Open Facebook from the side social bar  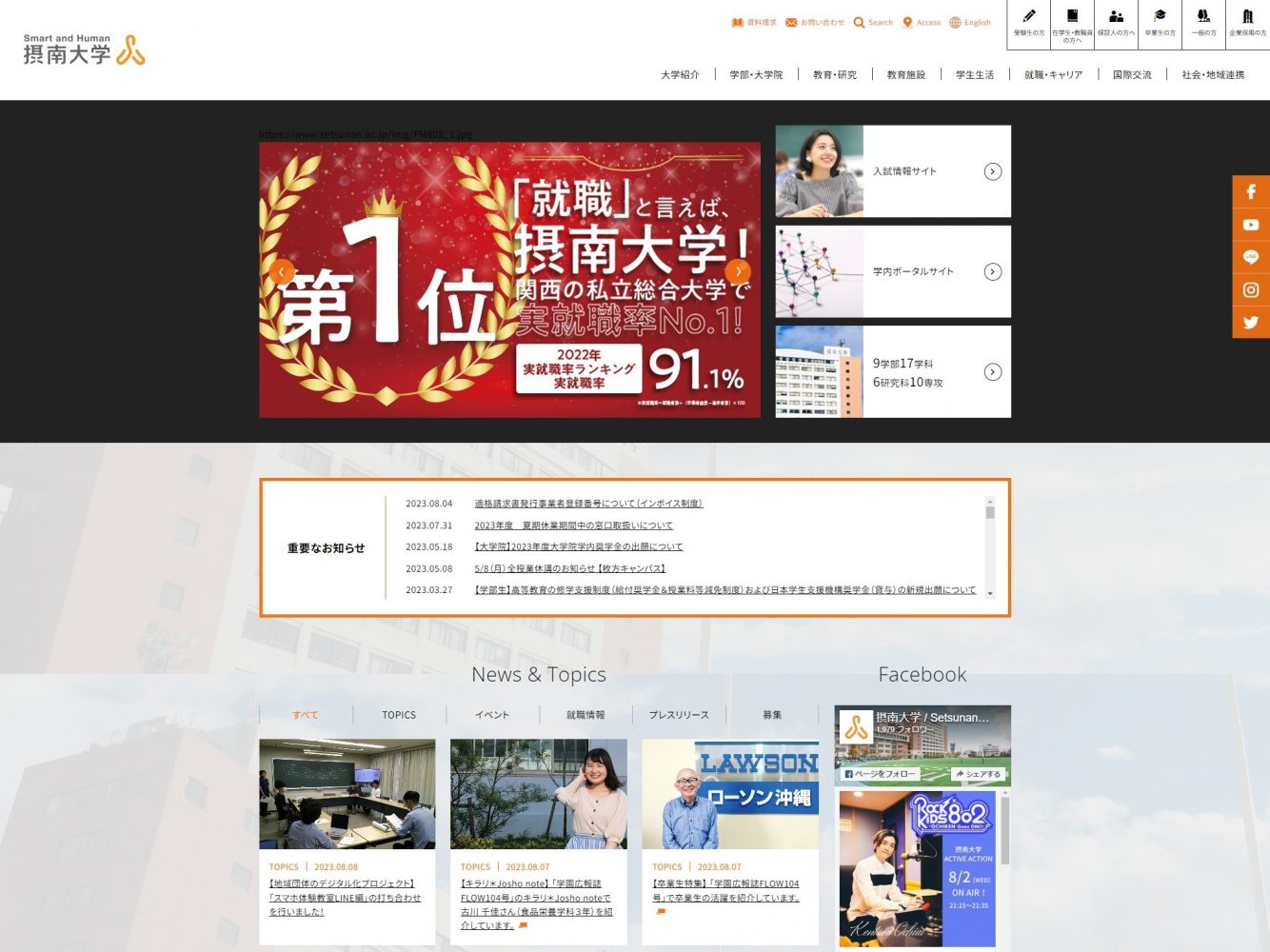click(x=1251, y=192)
